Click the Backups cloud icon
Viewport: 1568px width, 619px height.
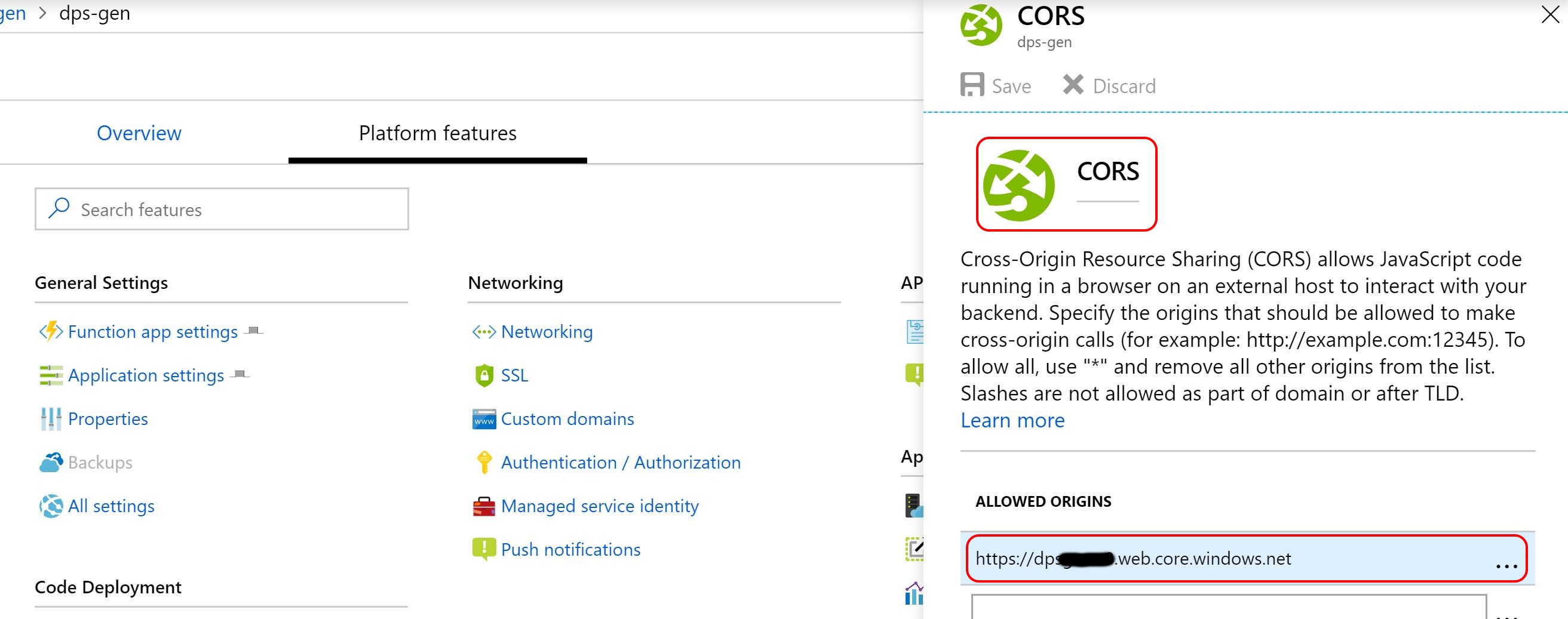click(x=51, y=463)
